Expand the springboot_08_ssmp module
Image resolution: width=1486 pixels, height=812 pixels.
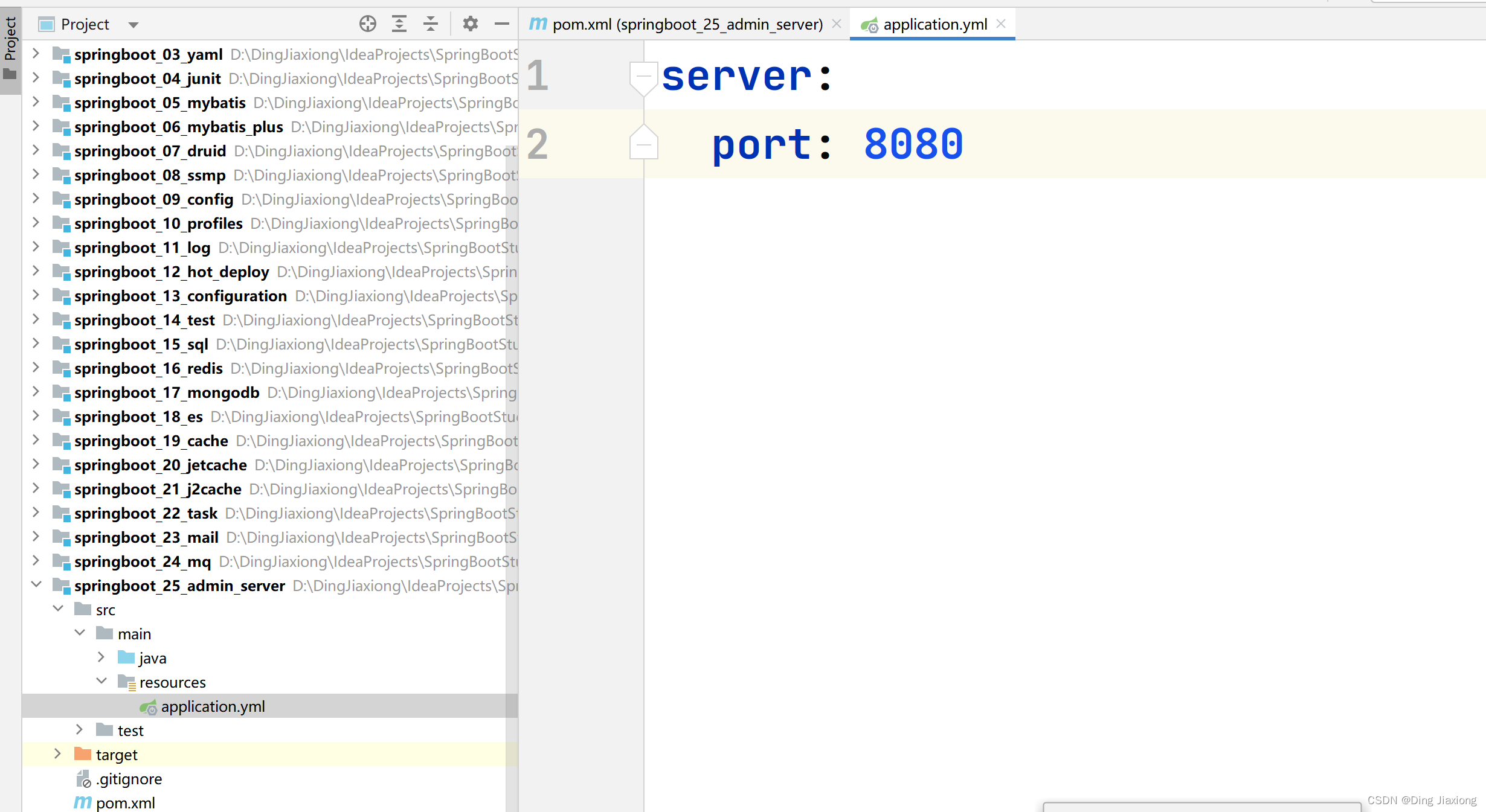click(x=36, y=174)
